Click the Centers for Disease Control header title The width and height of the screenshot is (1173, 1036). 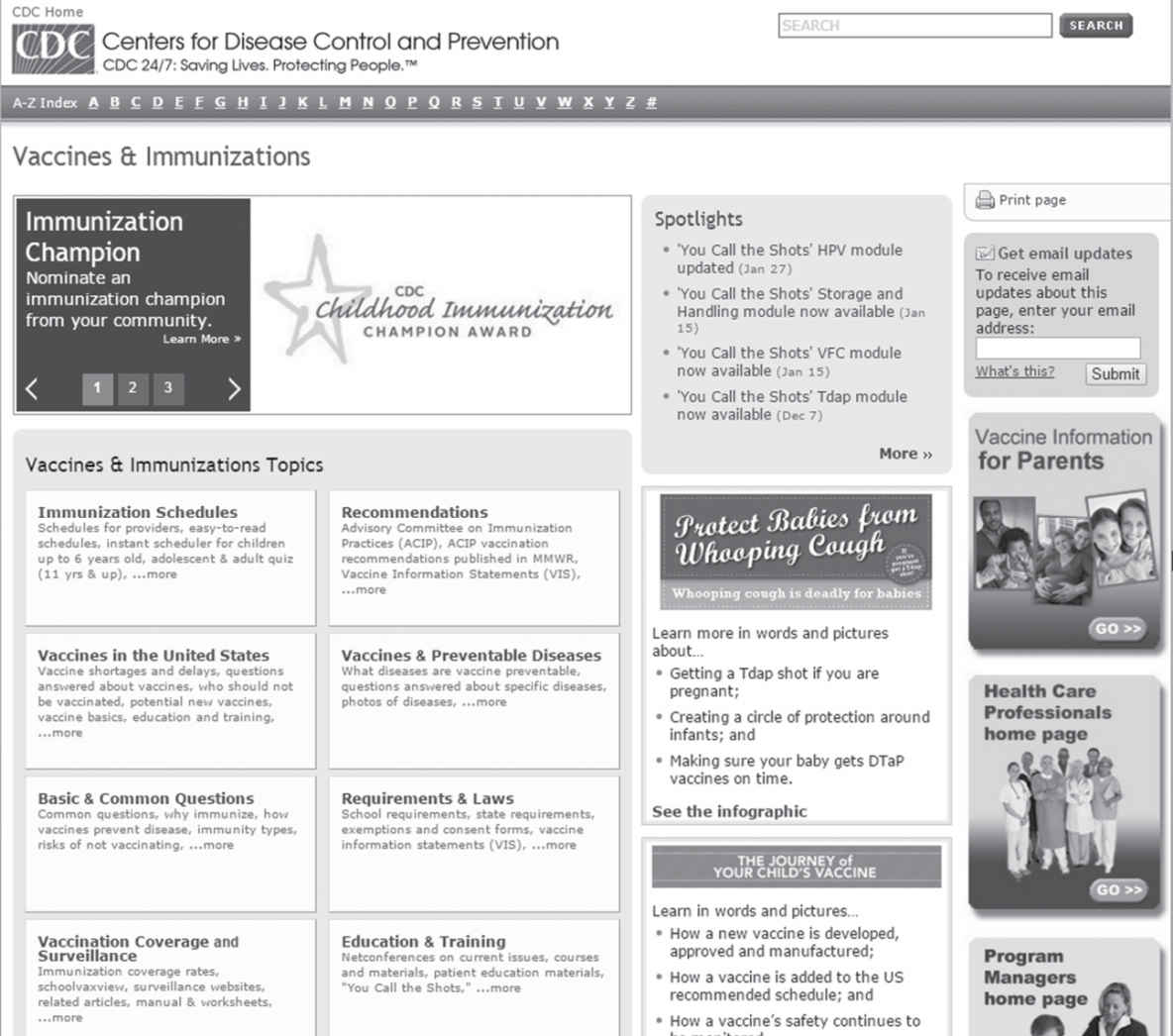pyautogui.click(x=330, y=42)
